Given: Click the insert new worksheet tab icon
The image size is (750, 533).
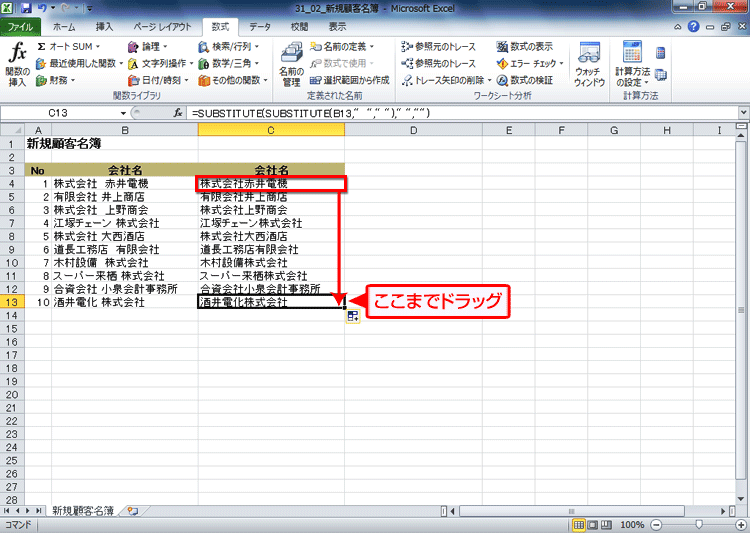Looking at the screenshot, I should [133, 511].
